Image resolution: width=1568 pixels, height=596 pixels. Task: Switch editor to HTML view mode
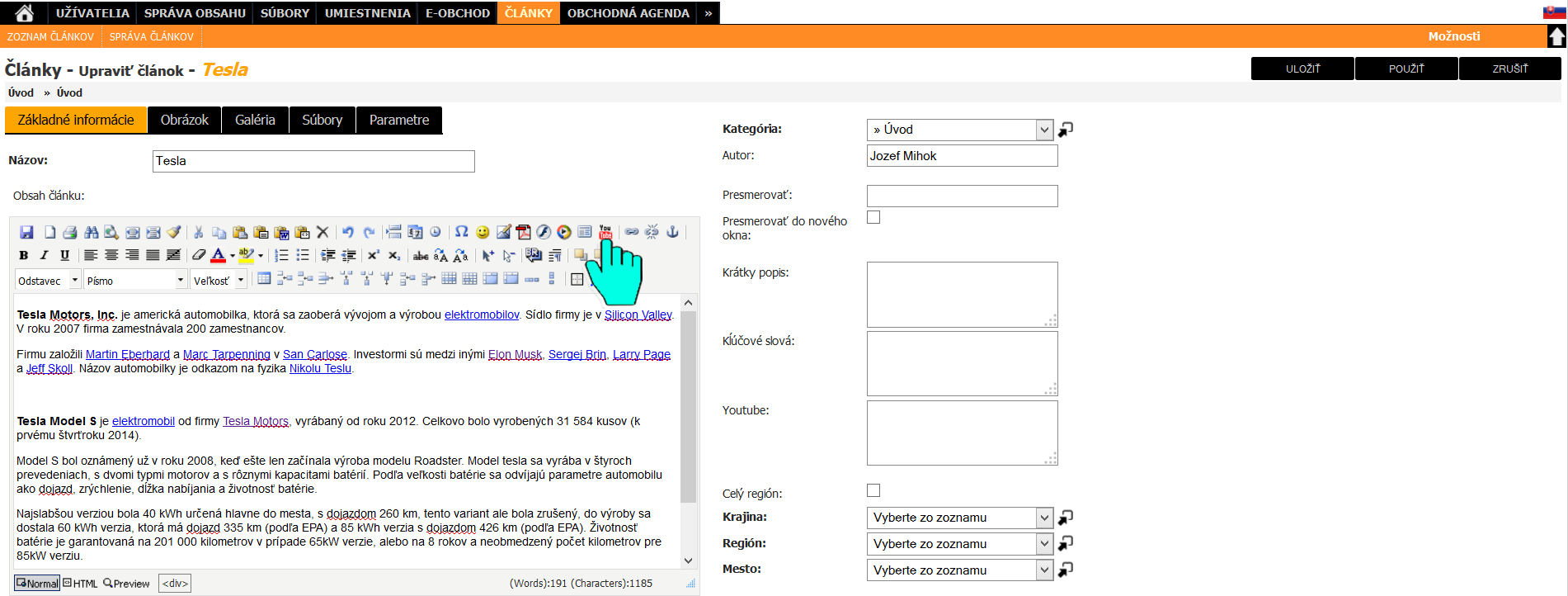click(x=80, y=584)
